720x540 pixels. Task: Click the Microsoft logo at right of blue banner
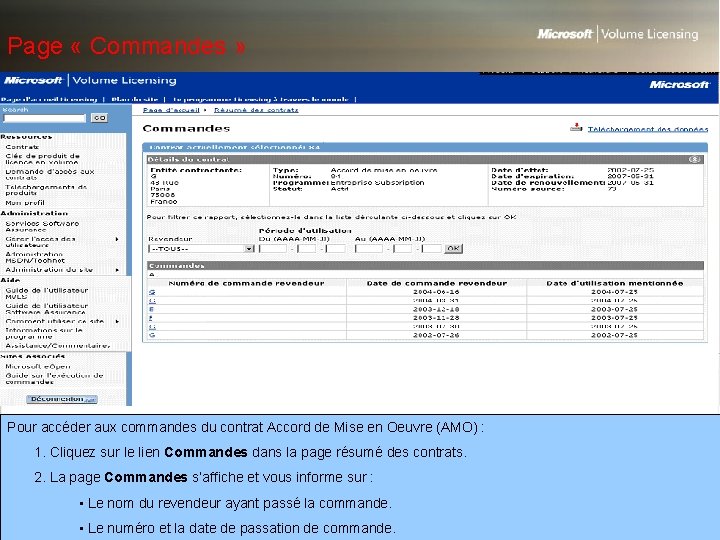[679, 84]
